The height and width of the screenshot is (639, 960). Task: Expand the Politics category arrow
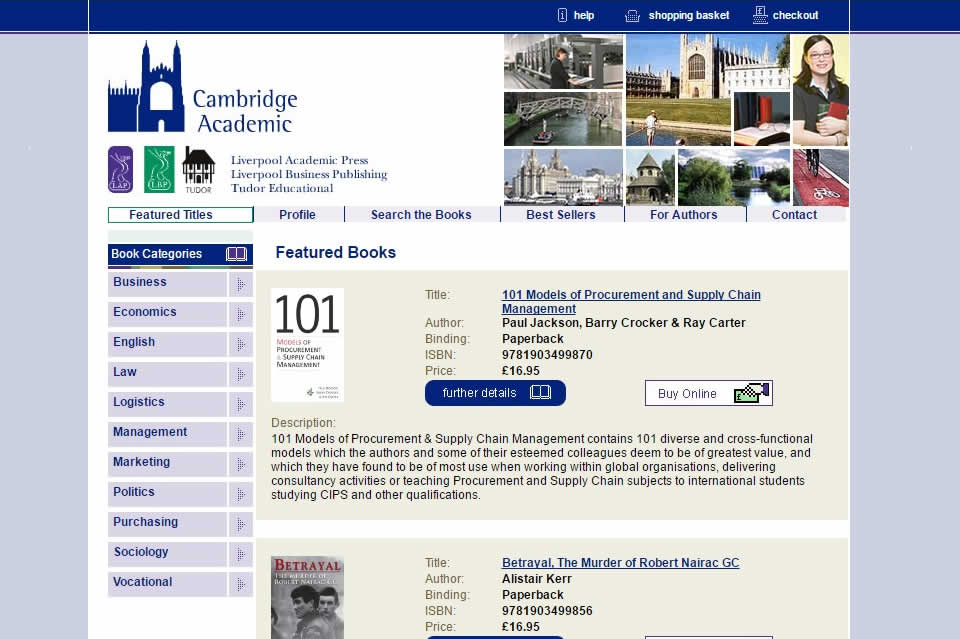coord(241,494)
